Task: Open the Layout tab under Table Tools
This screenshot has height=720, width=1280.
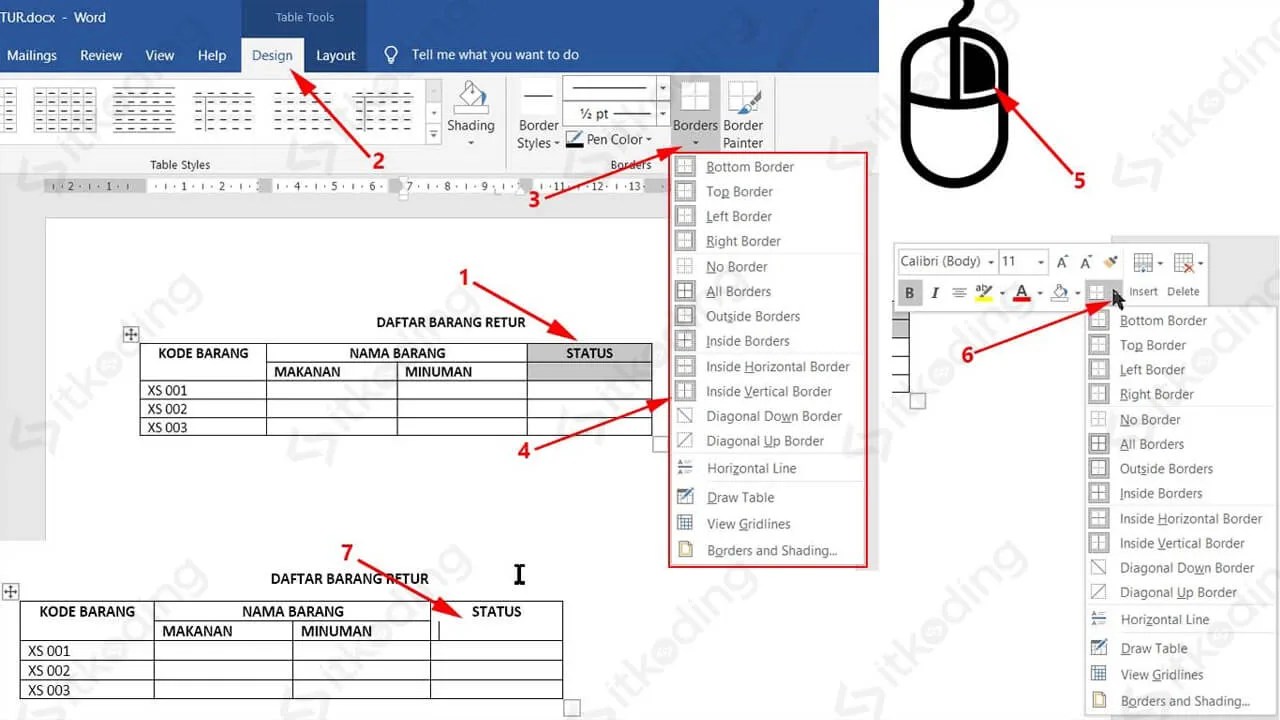Action: click(x=336, y=55)
